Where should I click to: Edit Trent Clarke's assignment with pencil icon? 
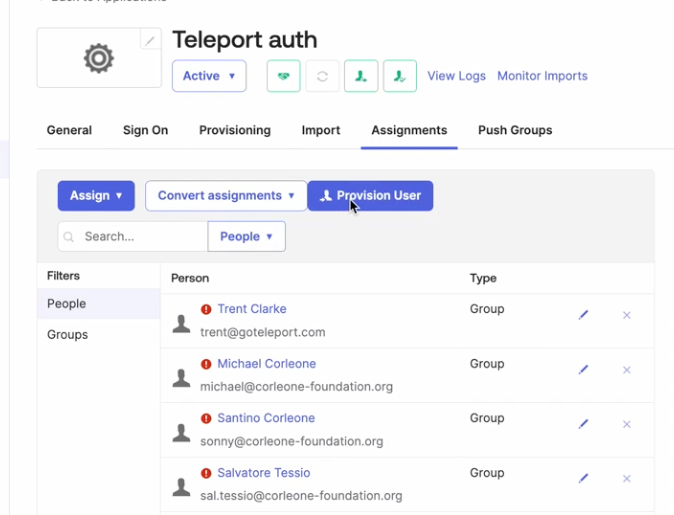click(x=584, y=315)
